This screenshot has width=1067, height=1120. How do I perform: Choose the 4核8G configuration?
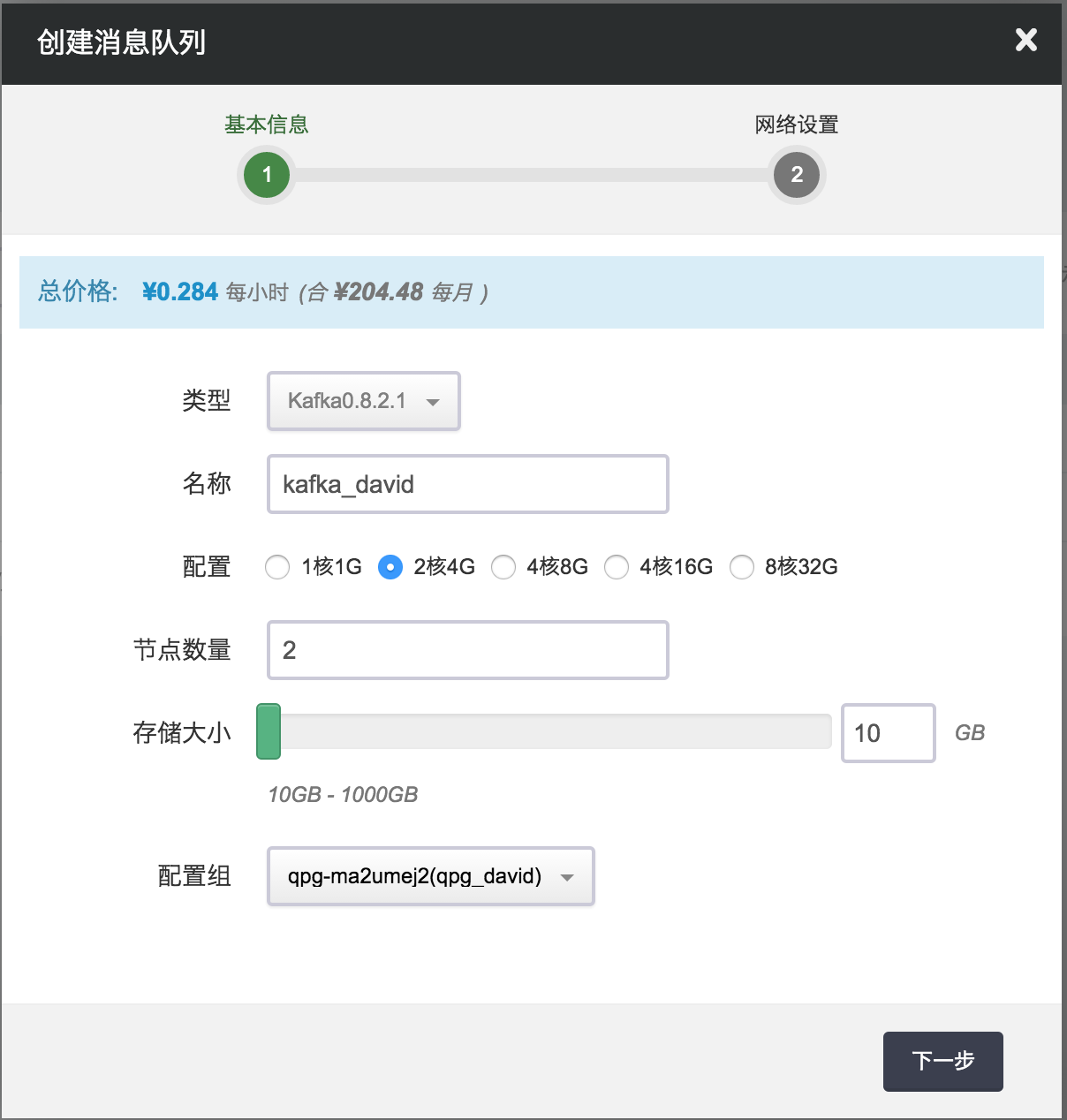[503, 567]
